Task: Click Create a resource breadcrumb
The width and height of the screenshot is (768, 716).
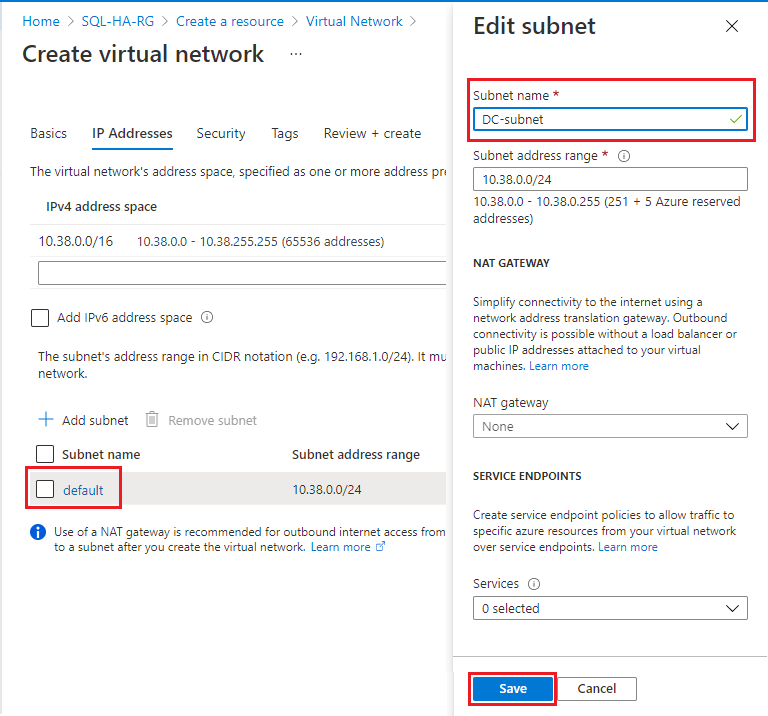Action: pyautogui.click(x=230, y=22)
